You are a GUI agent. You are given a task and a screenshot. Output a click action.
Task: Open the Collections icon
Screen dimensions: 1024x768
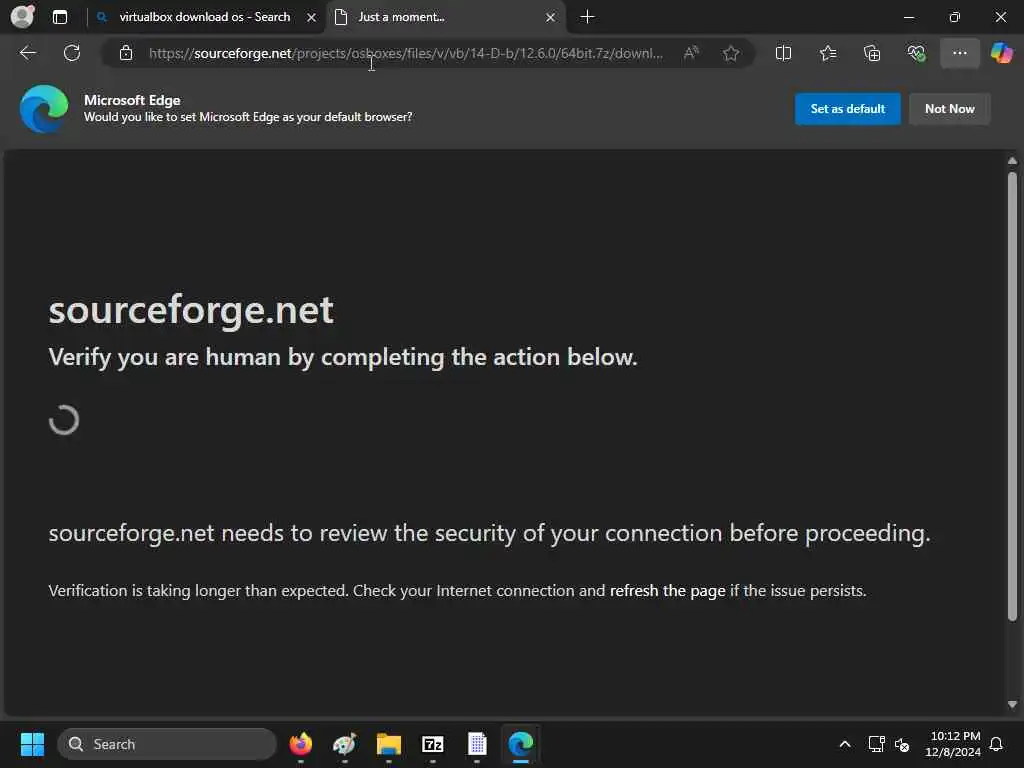[872, 53]
